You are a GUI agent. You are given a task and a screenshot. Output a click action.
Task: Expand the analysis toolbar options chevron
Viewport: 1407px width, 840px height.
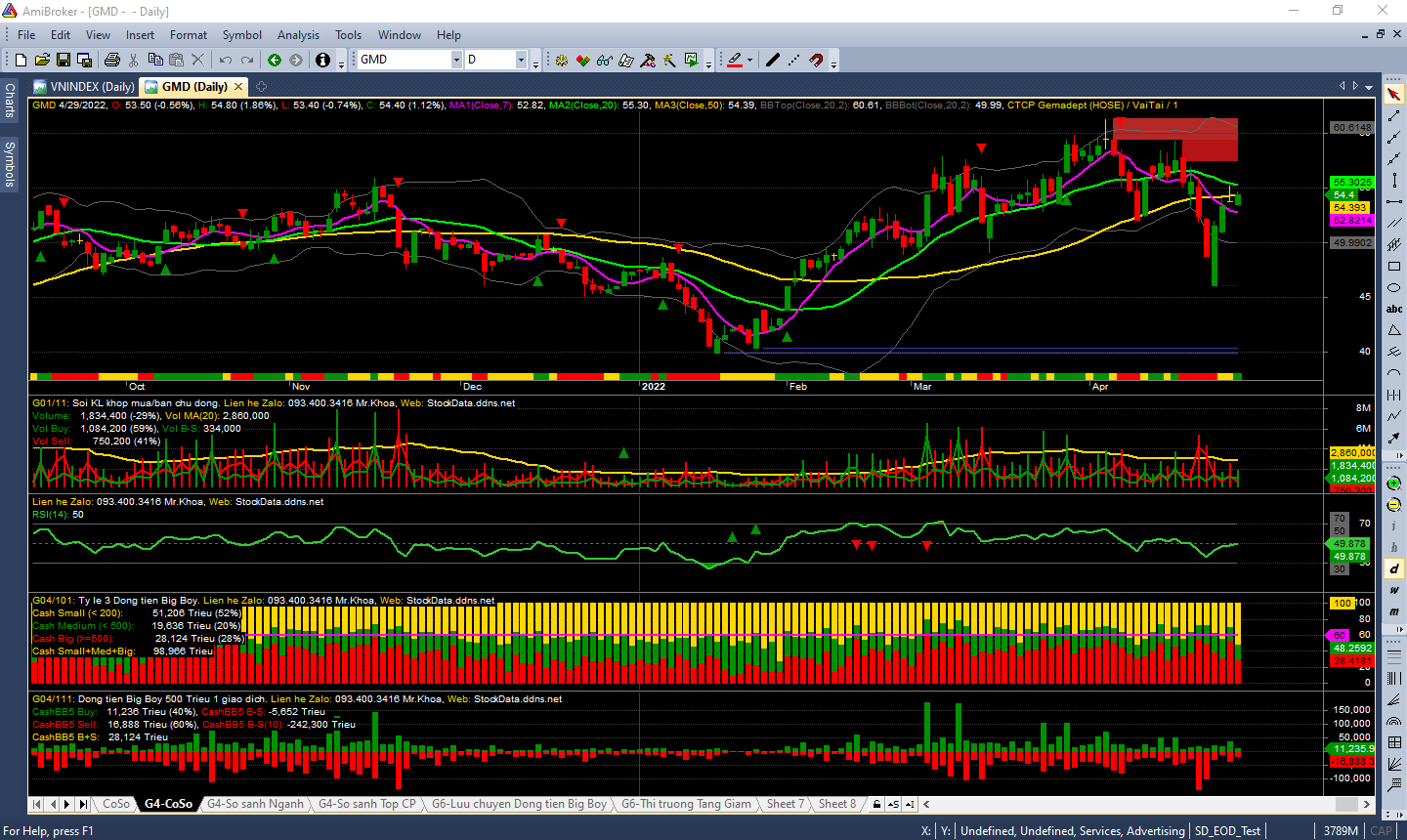tap(708, 63)
